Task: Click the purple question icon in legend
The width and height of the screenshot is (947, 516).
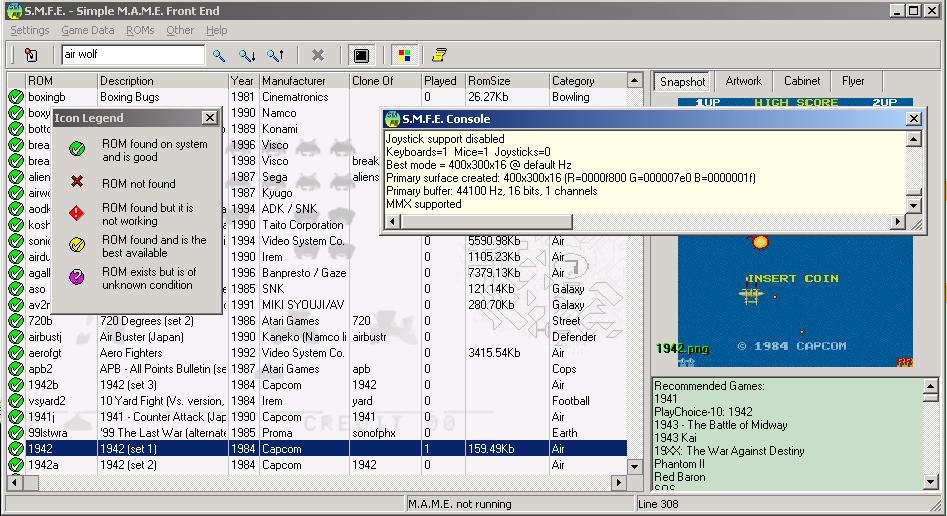Action: [x=77, y=277]
